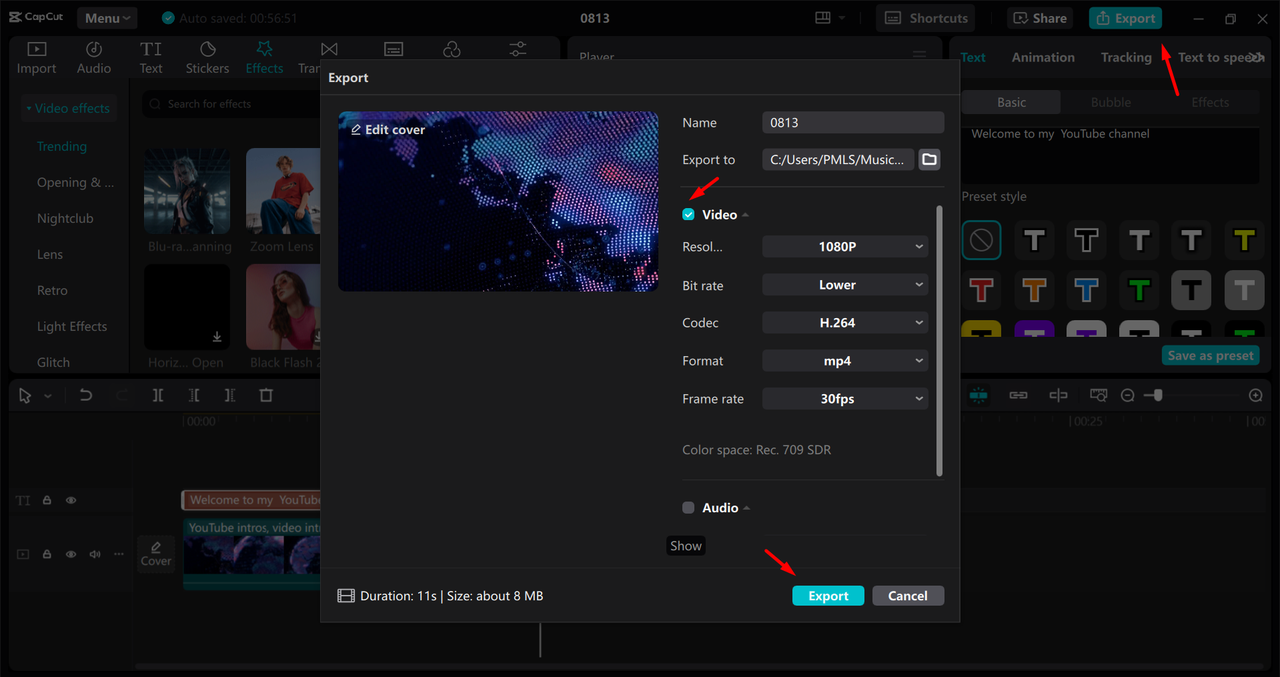Click the player layout icon in title bar
1280x677 pixels.
(823, 18)
